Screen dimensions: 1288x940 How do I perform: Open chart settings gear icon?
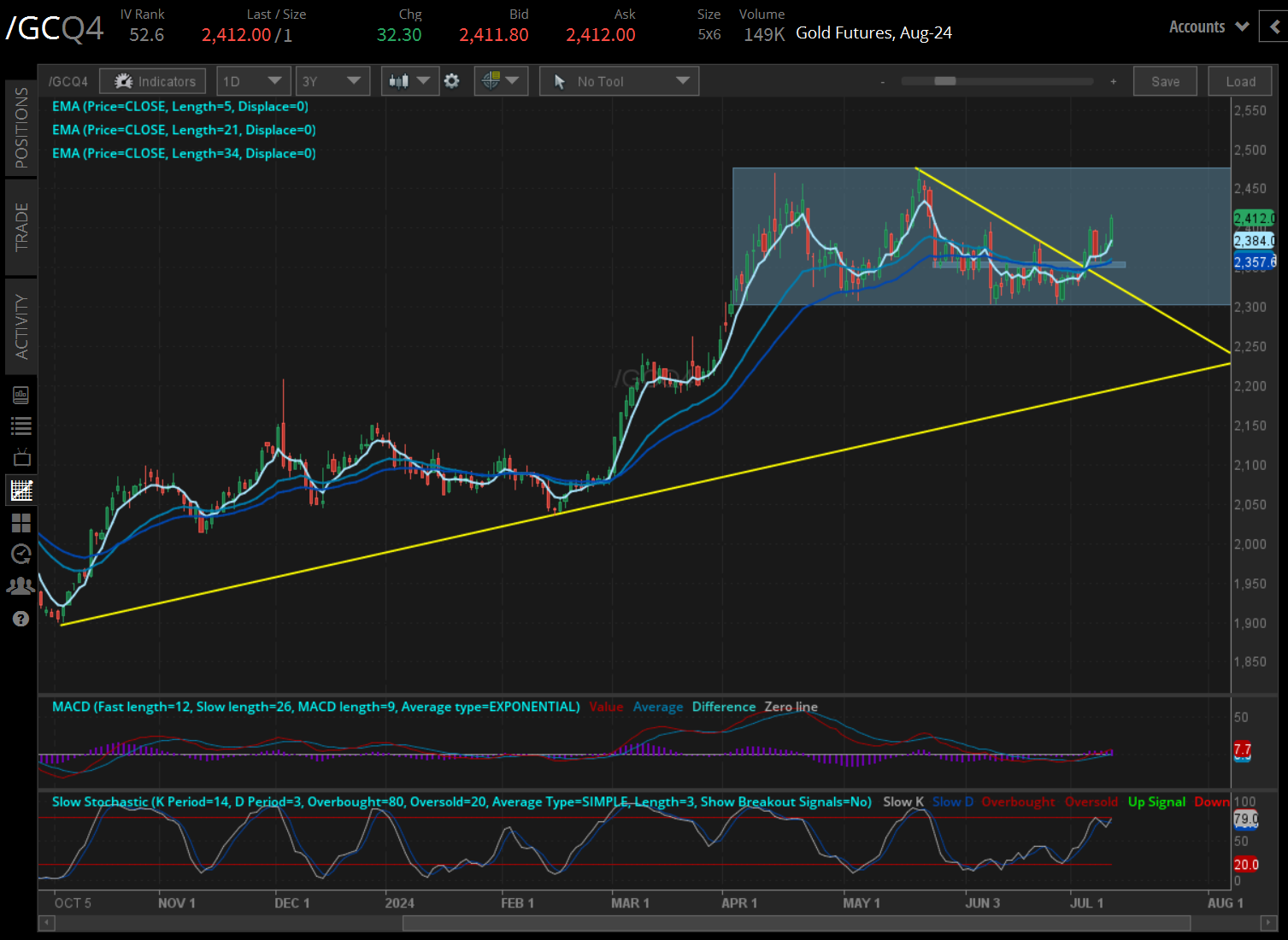click(452, 81)
